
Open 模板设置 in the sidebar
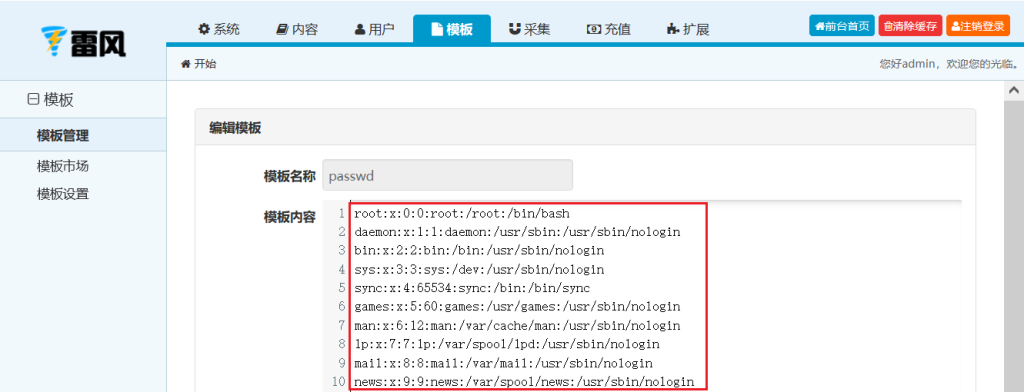(63, 194)
